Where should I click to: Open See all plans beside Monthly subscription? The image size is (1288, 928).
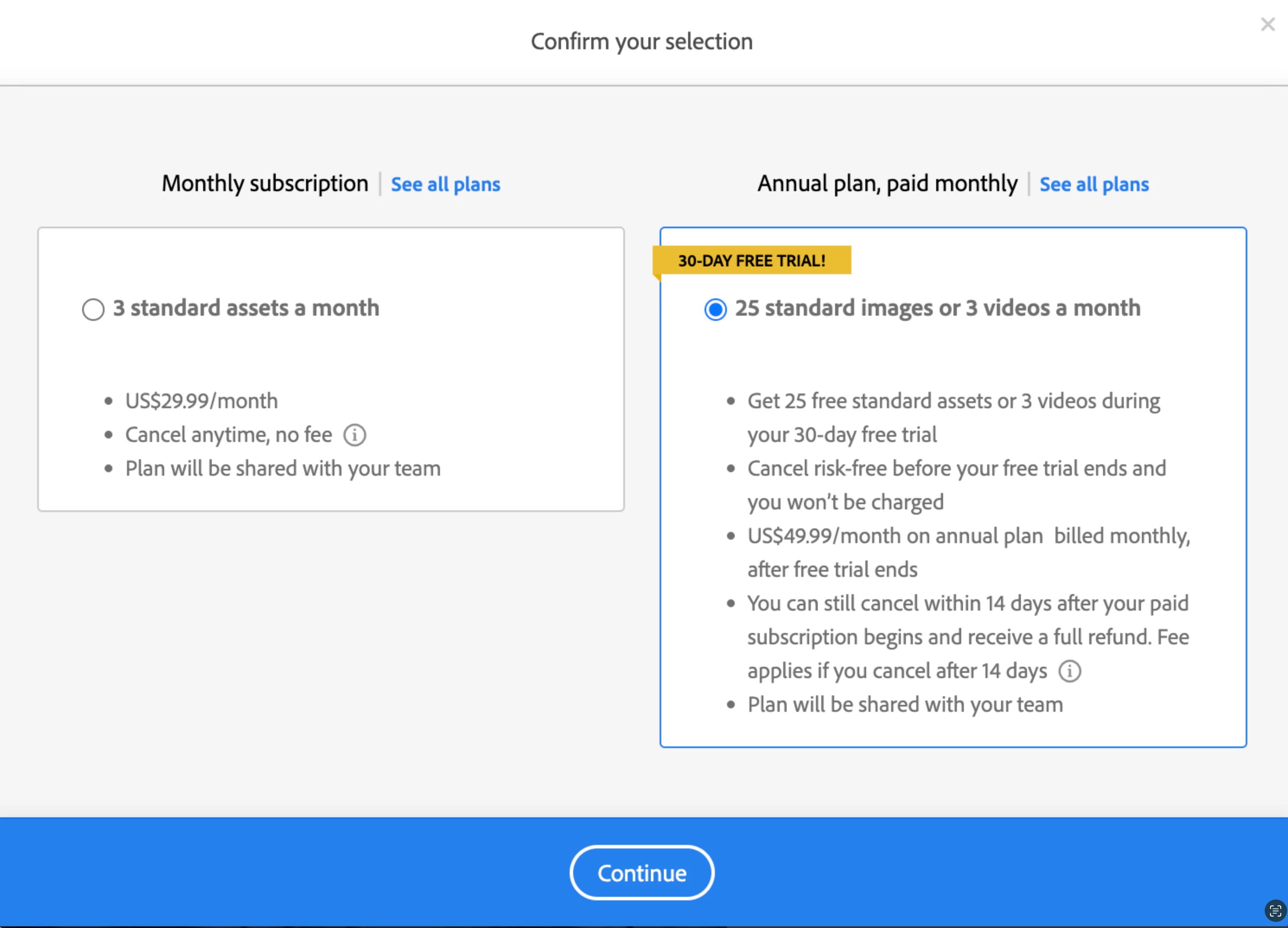coord(445,185)
